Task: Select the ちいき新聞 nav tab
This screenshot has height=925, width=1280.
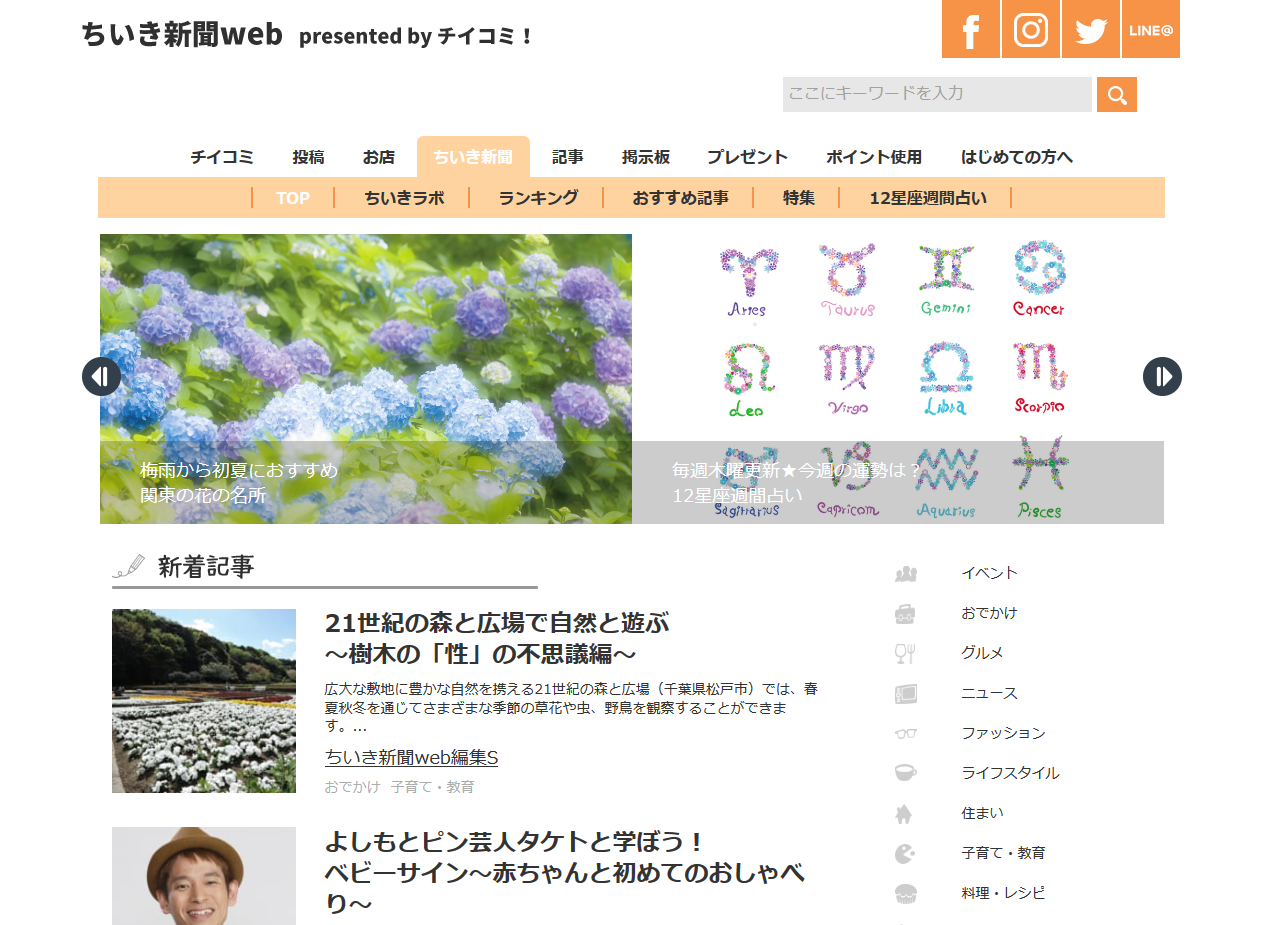Action: [473, 157]
